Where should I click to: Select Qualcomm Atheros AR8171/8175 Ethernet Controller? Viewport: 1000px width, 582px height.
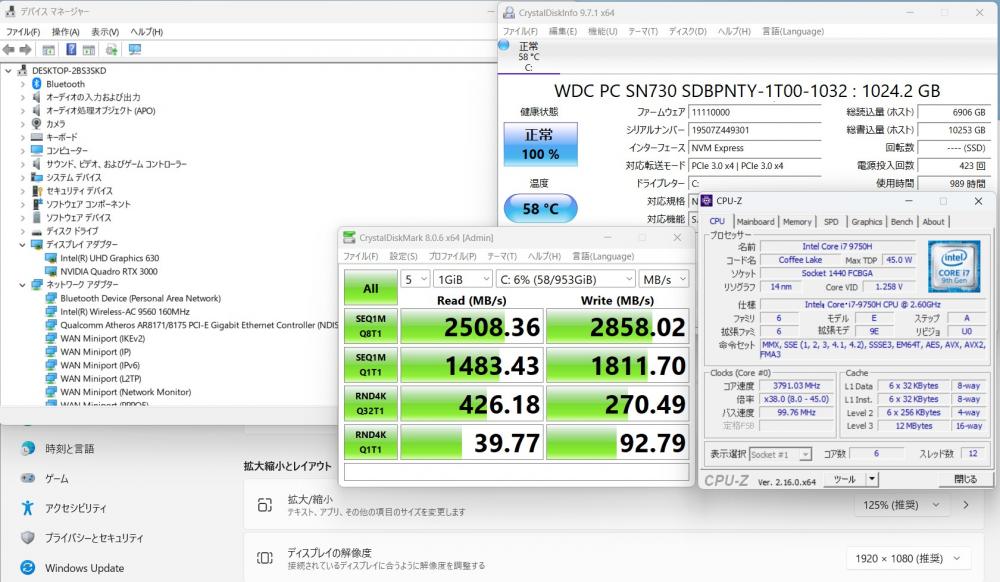[x=200, y=325]
